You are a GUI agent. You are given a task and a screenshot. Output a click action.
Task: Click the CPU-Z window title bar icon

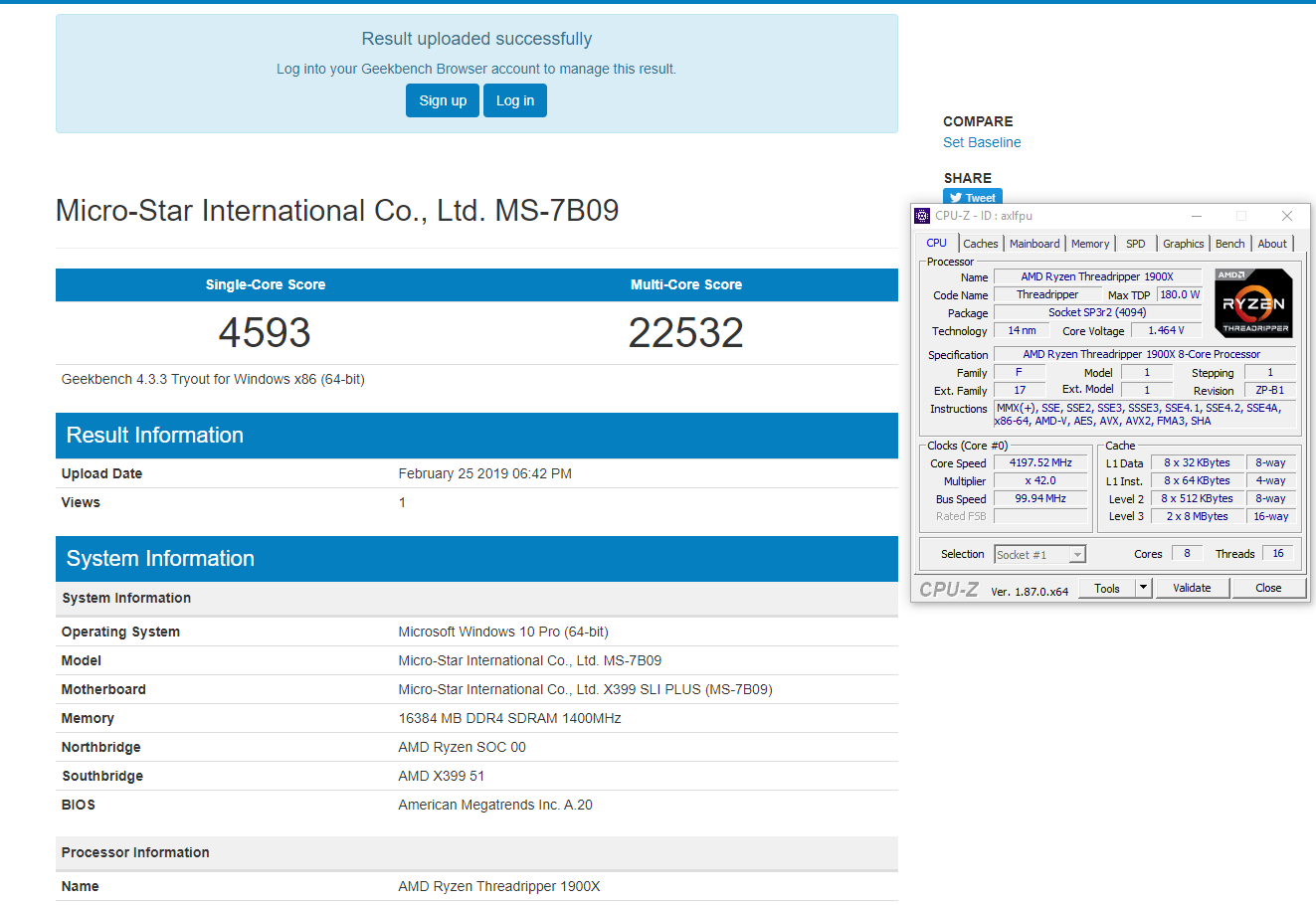click(x=922, y=216)
